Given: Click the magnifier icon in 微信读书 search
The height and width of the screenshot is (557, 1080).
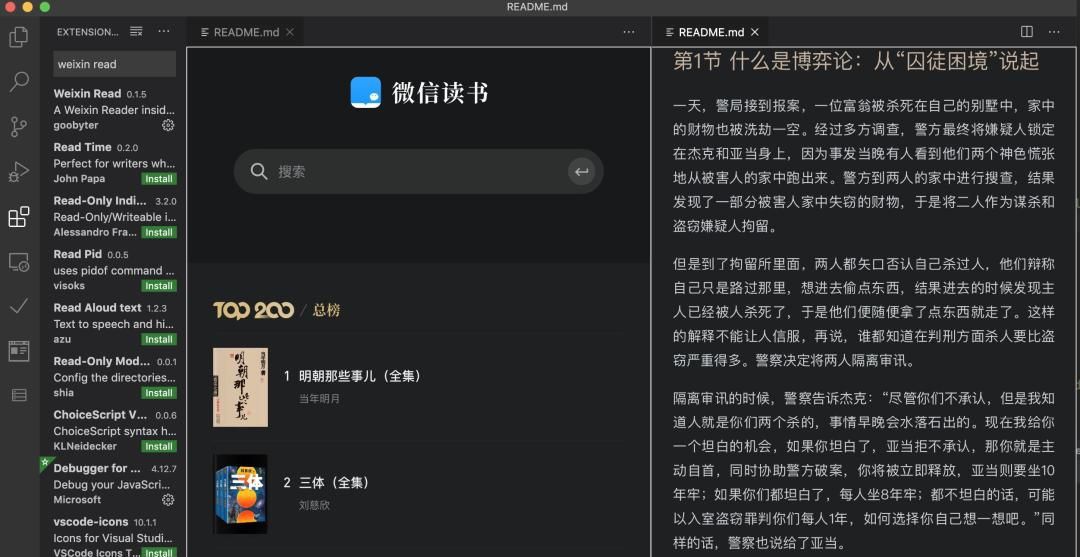Looking at the screenshot, I should tap(259, 171).
